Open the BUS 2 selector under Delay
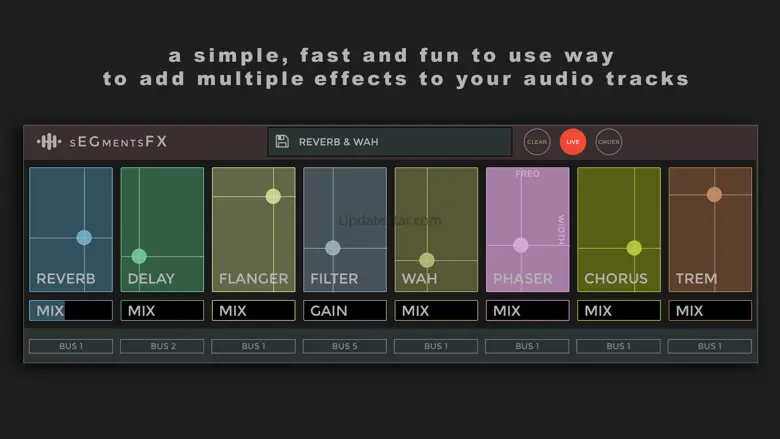780x439 pixels. 162,346
